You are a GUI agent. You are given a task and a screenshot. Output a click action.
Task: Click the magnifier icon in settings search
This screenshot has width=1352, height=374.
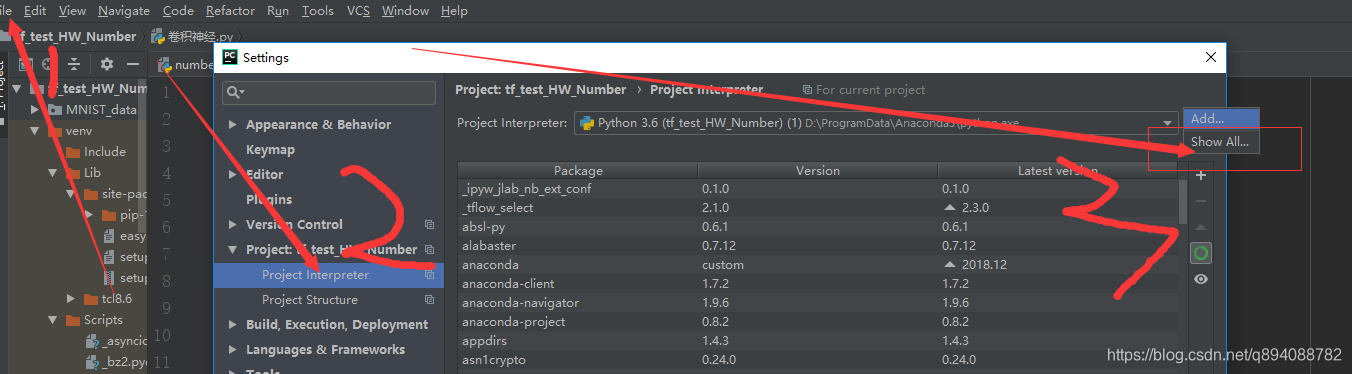coord(234,93)
